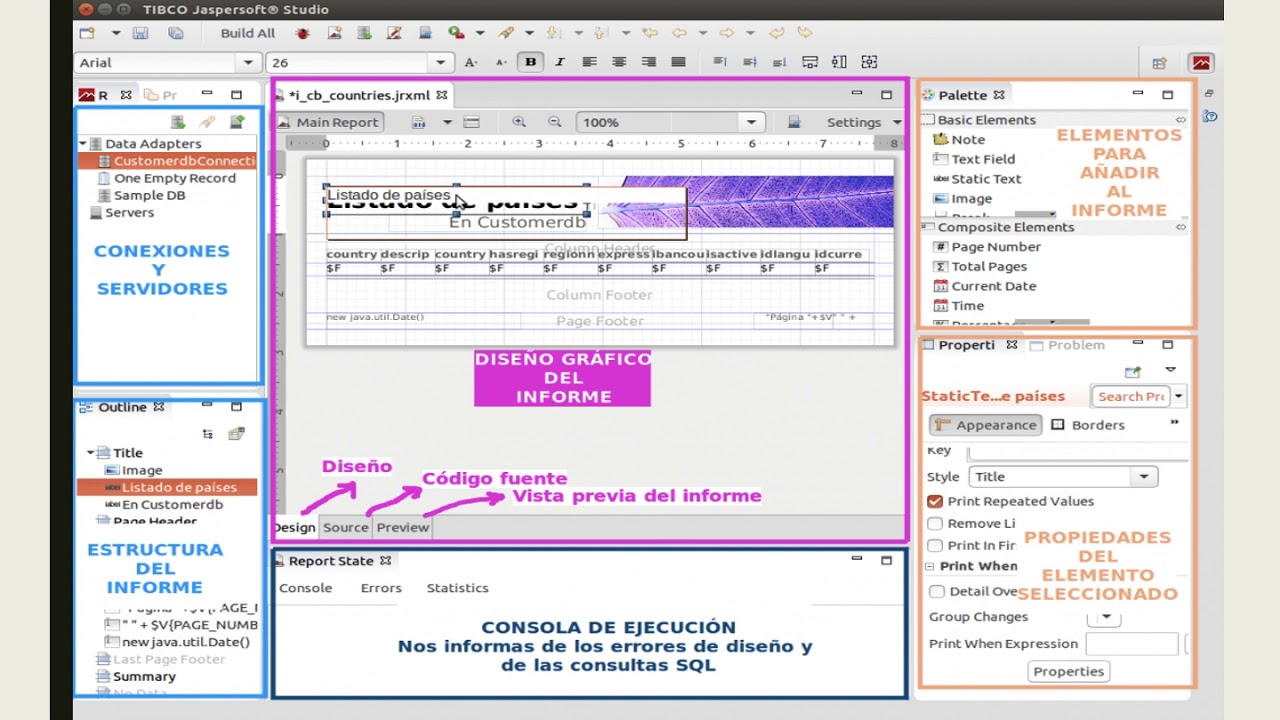Pick Time element in Palette
The image size is (1280, 720).
(x=958, y=306)
